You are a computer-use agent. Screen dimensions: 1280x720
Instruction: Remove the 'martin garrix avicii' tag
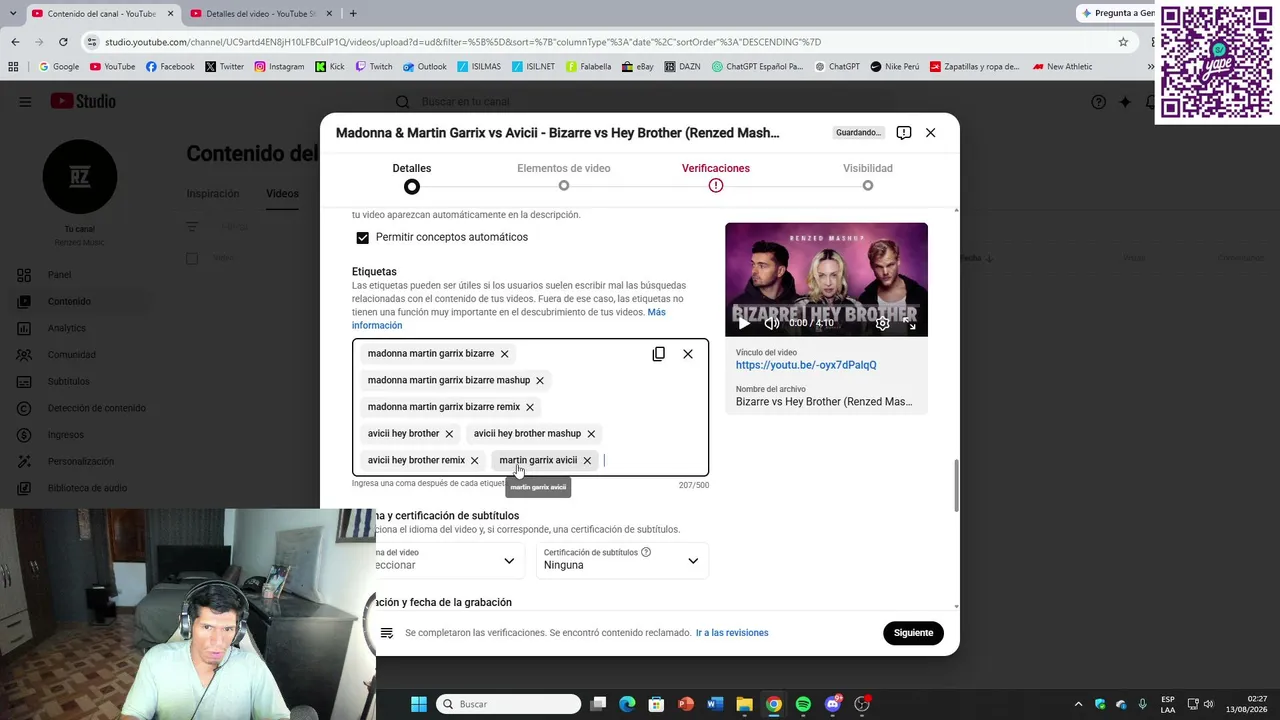click(x=587, y=460)
